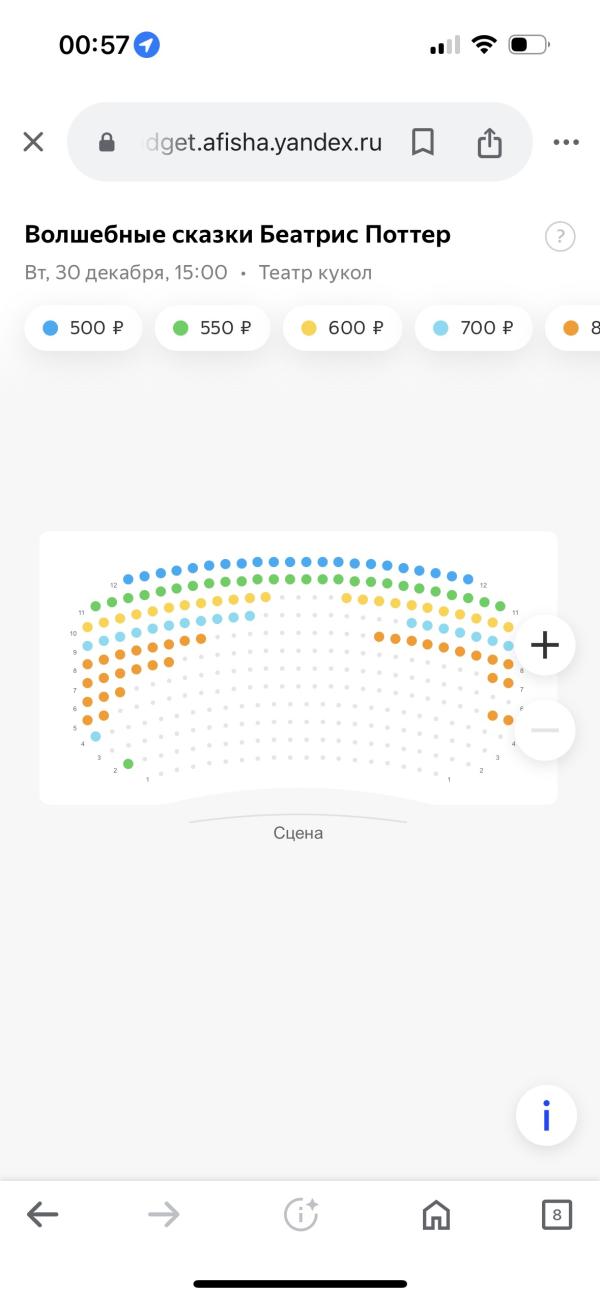
Task: Close the in-app browser with X
Action: 33,142
